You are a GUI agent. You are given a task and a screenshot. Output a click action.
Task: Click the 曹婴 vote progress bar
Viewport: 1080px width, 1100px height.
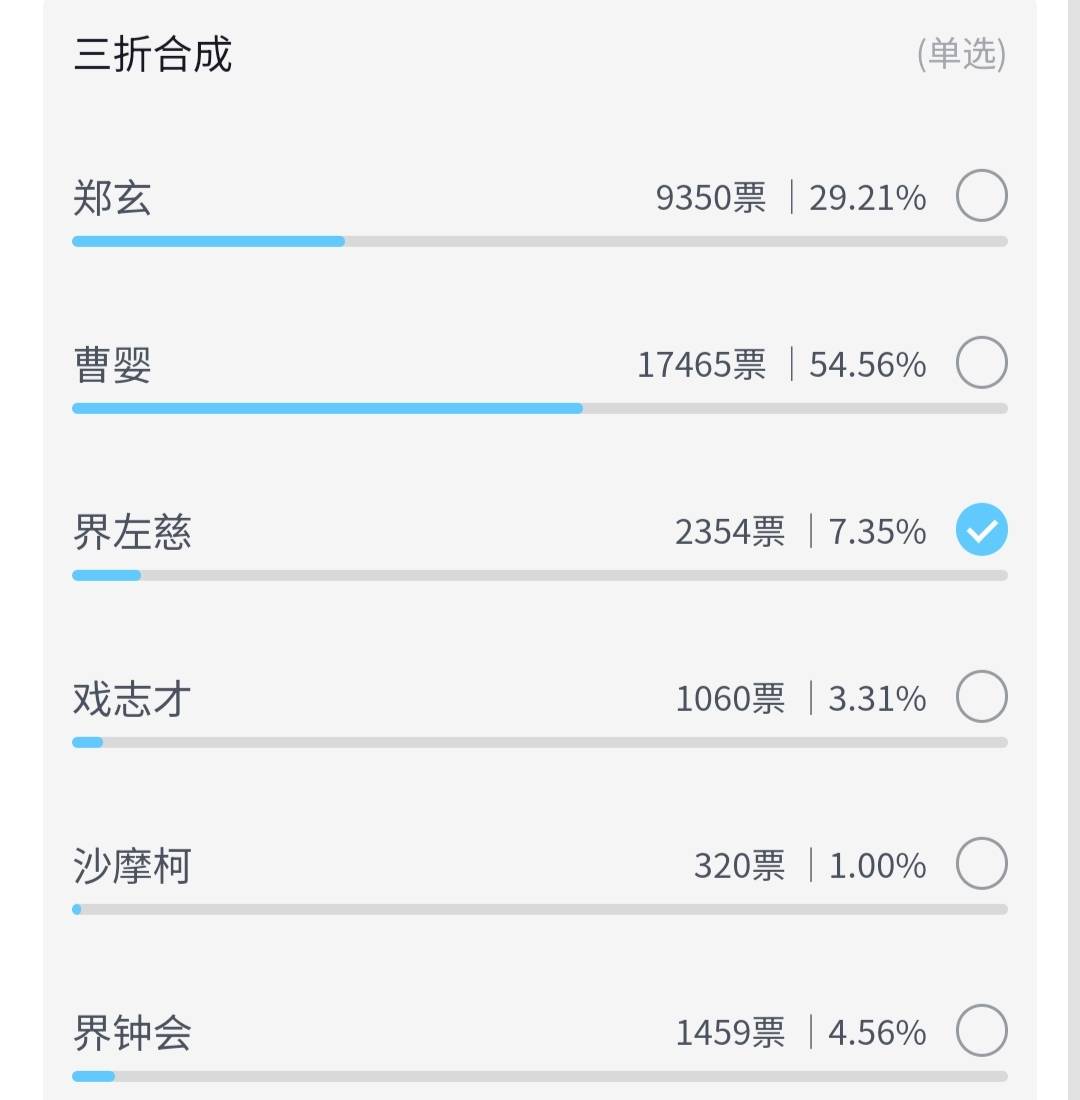pyautogui.click(x=539, y=408)
